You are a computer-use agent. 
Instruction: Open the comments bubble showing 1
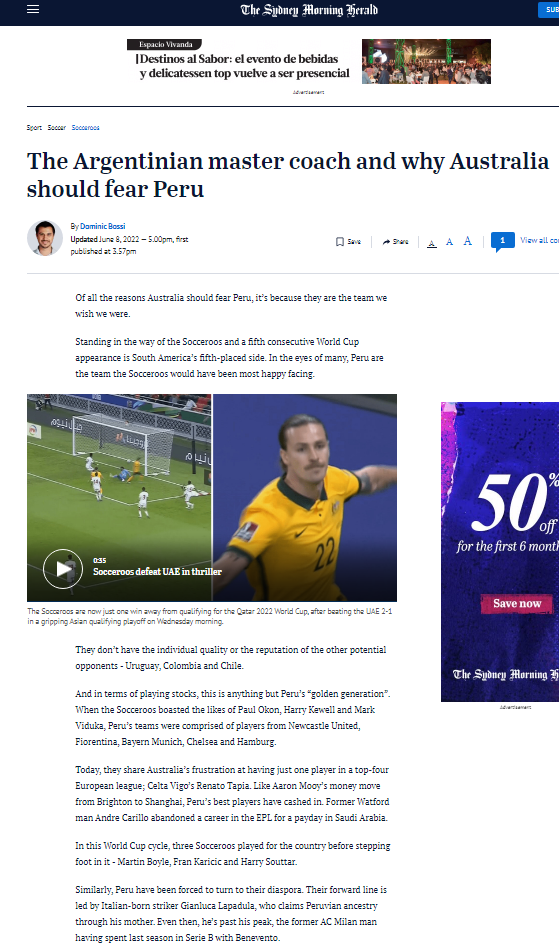pos(503,241)
